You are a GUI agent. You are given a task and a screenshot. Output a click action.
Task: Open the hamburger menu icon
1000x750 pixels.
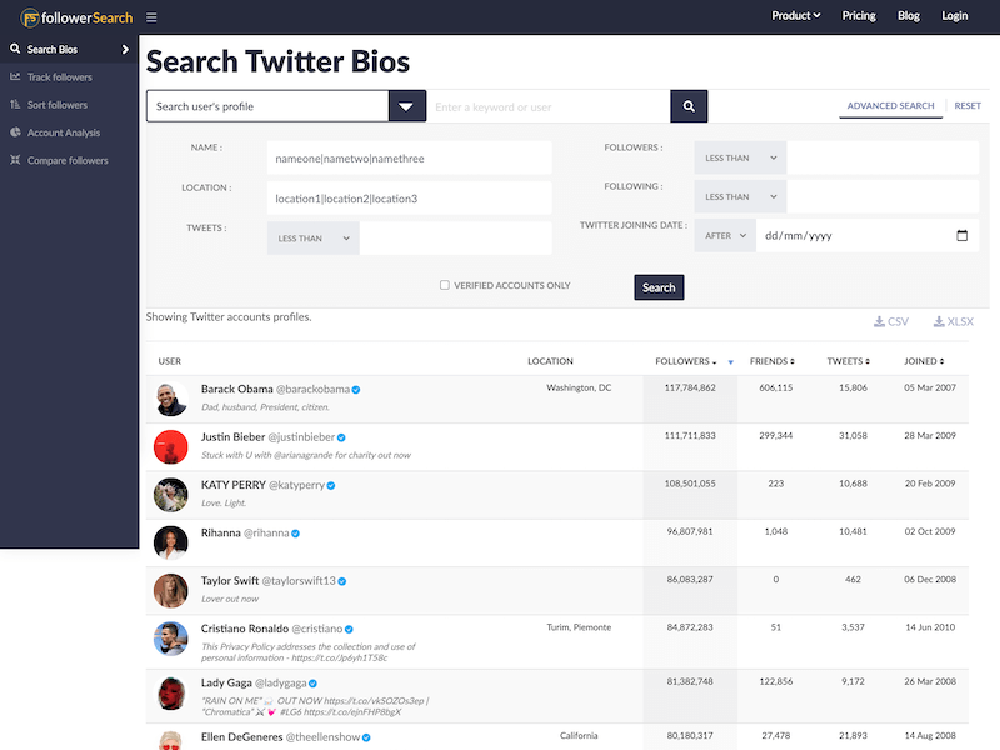(151, 17)
